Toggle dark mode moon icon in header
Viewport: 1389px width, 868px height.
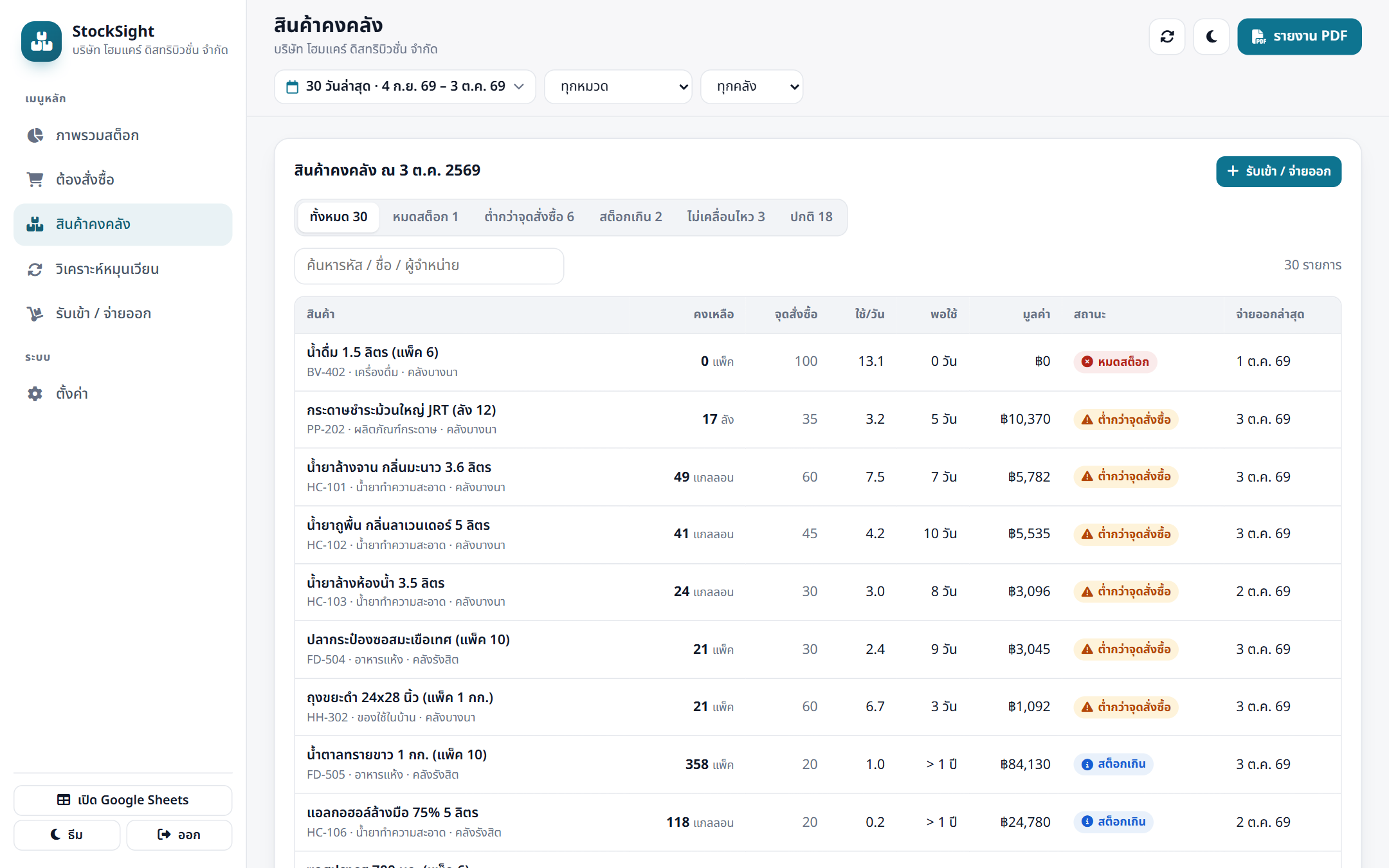[x=1212, y=37]
